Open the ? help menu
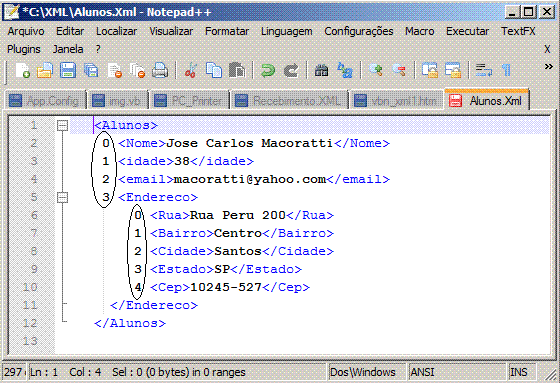Image resolution: width=560 pixels, height=383 pixels. (98, 49)
